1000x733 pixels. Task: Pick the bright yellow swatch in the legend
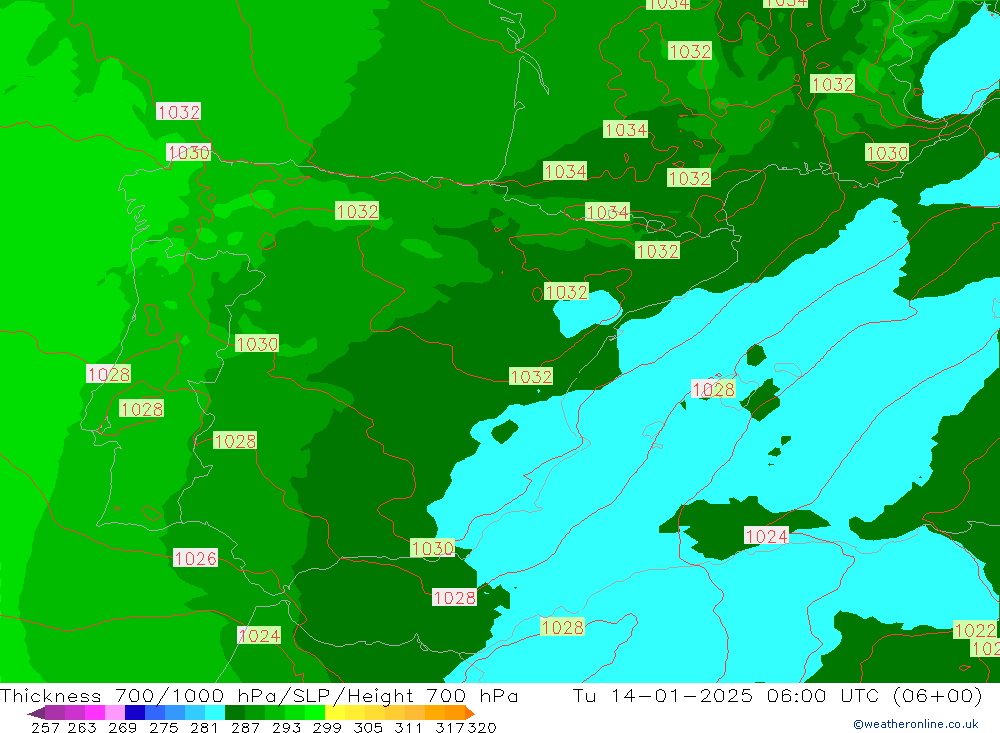[x=335, y=713]
